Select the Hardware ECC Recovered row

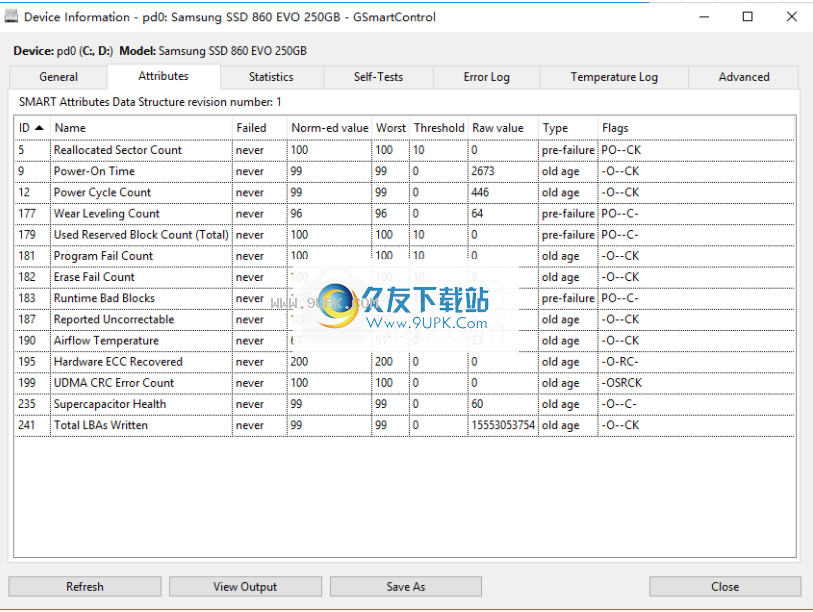pos(404,361)
